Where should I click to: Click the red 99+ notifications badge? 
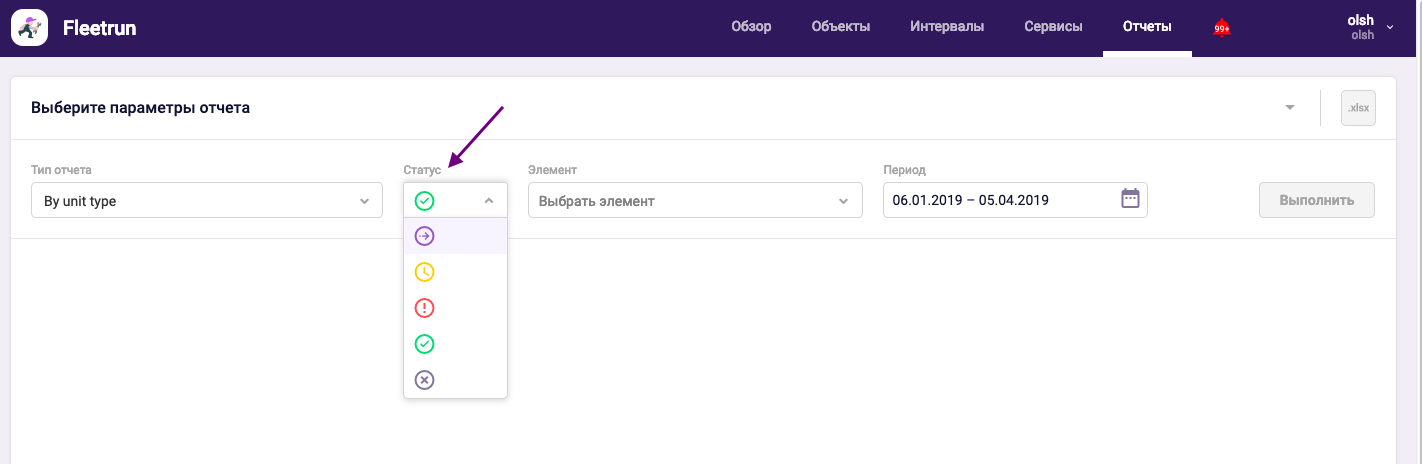pos(1222,29)
